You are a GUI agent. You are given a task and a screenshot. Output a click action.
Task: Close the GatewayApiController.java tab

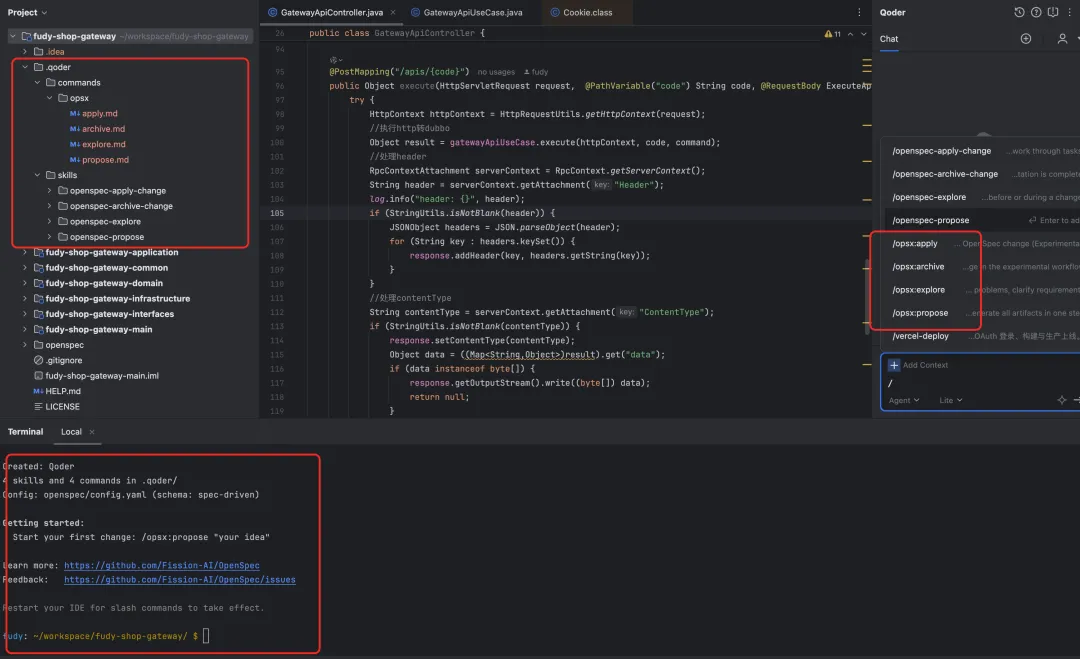click(x=393, y=12)
